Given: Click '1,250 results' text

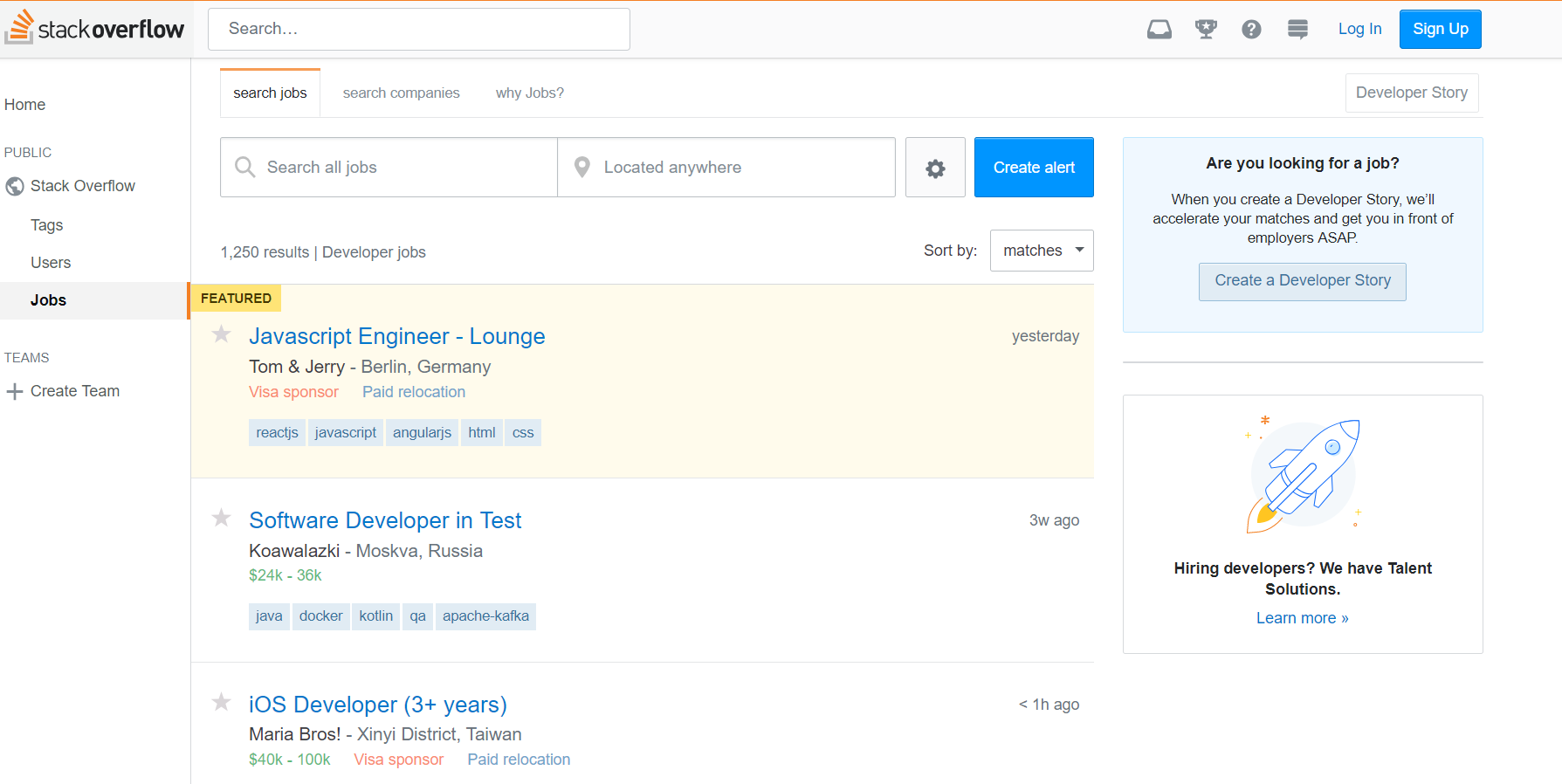Looking at the screenshot, I should (x=265, y=252).
